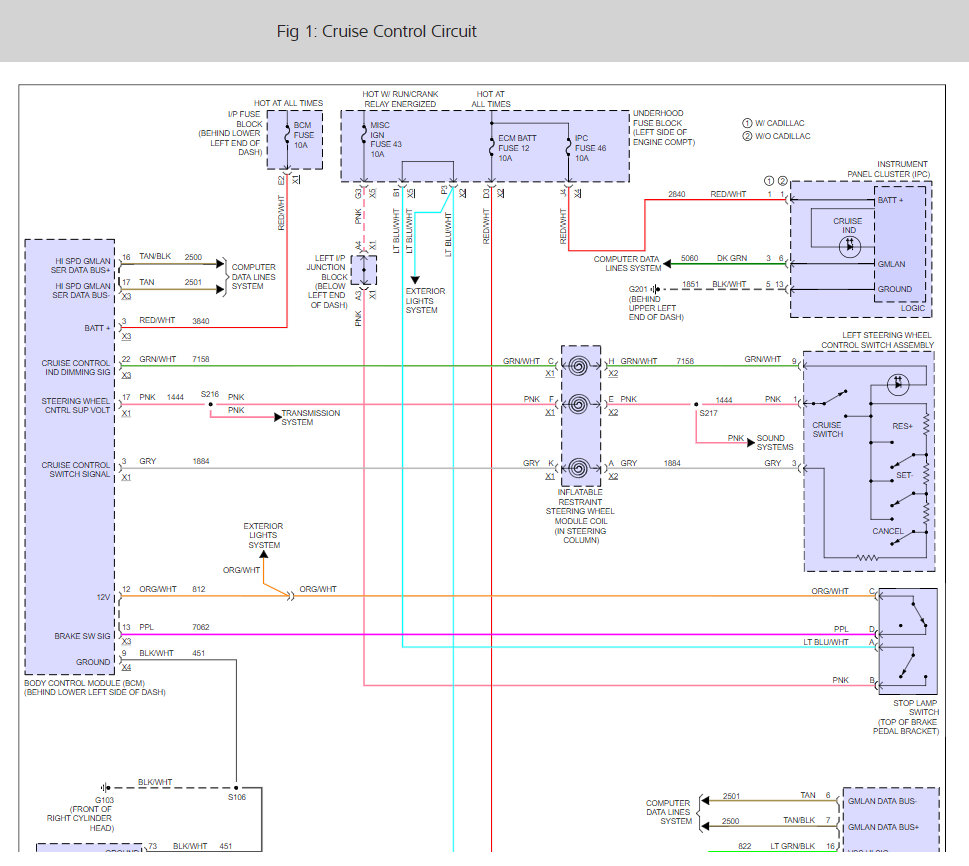
Task: Click the G201 ground symbol
Action: click(656, 289)
